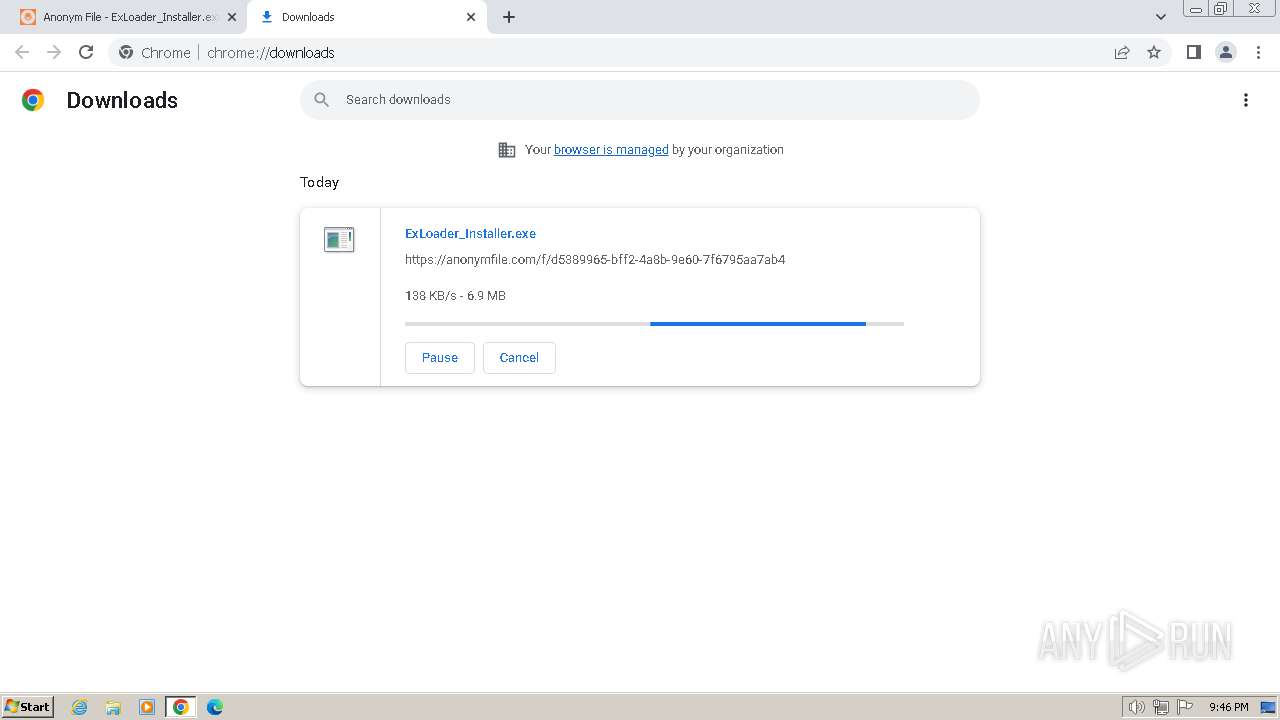Viewport: 1280px width, 720px height.
Task: Click the browser back arrow
Action: tap(22, 52)
